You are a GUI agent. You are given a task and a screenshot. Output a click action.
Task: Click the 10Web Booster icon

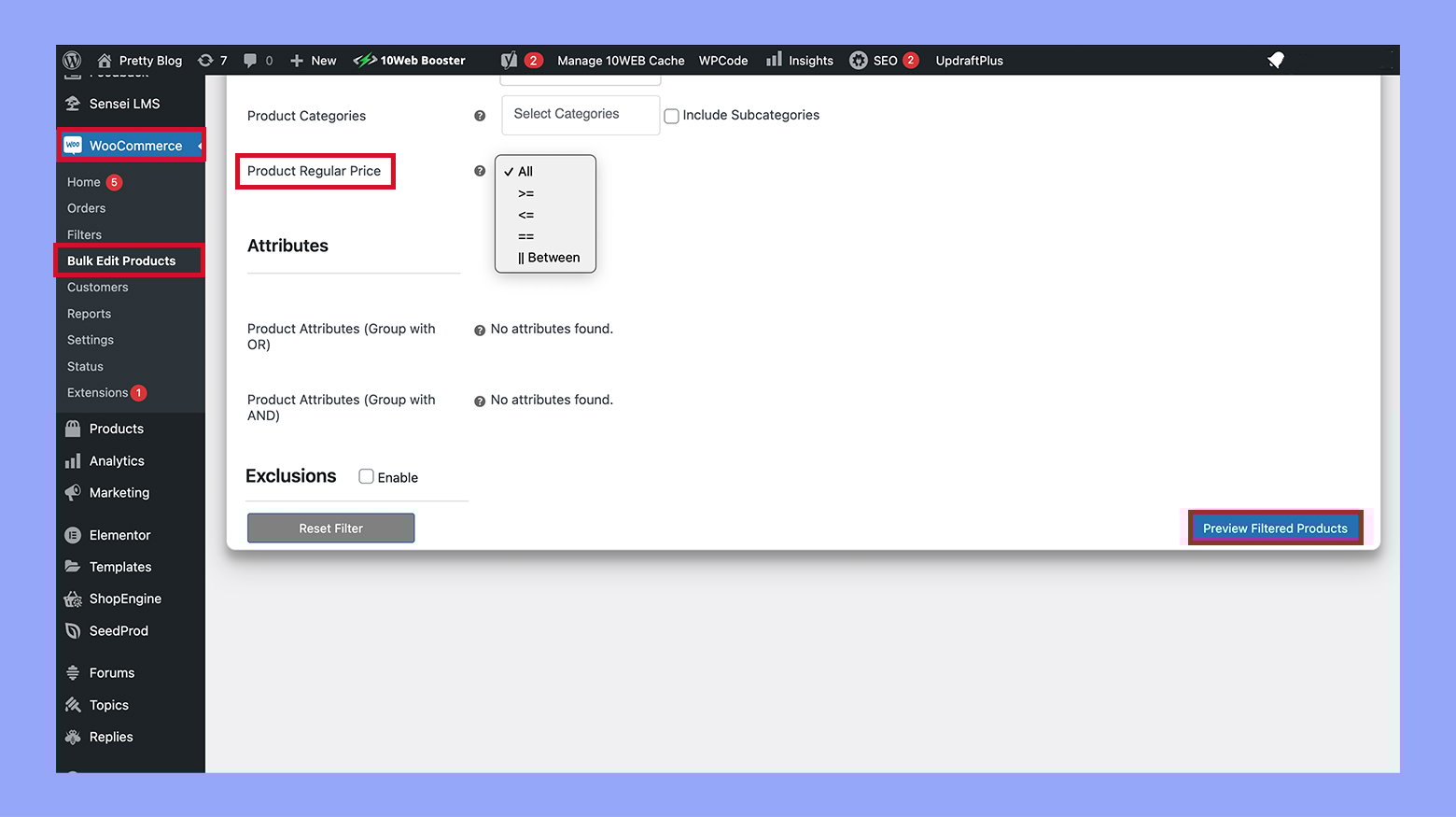365,61
